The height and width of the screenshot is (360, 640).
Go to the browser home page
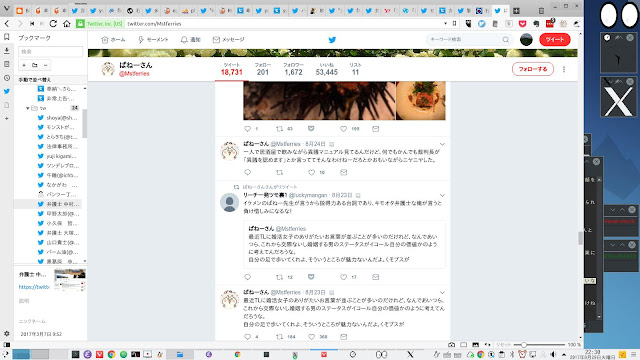click(x=67, y=24)
